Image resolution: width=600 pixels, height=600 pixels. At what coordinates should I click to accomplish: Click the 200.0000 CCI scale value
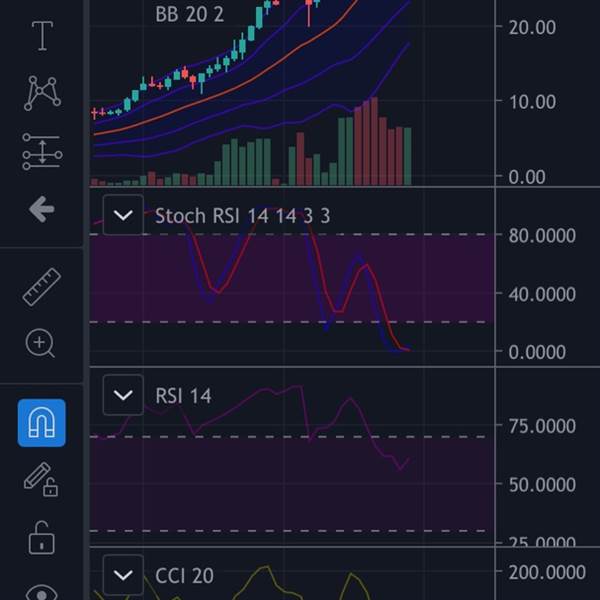click(547, 573)
